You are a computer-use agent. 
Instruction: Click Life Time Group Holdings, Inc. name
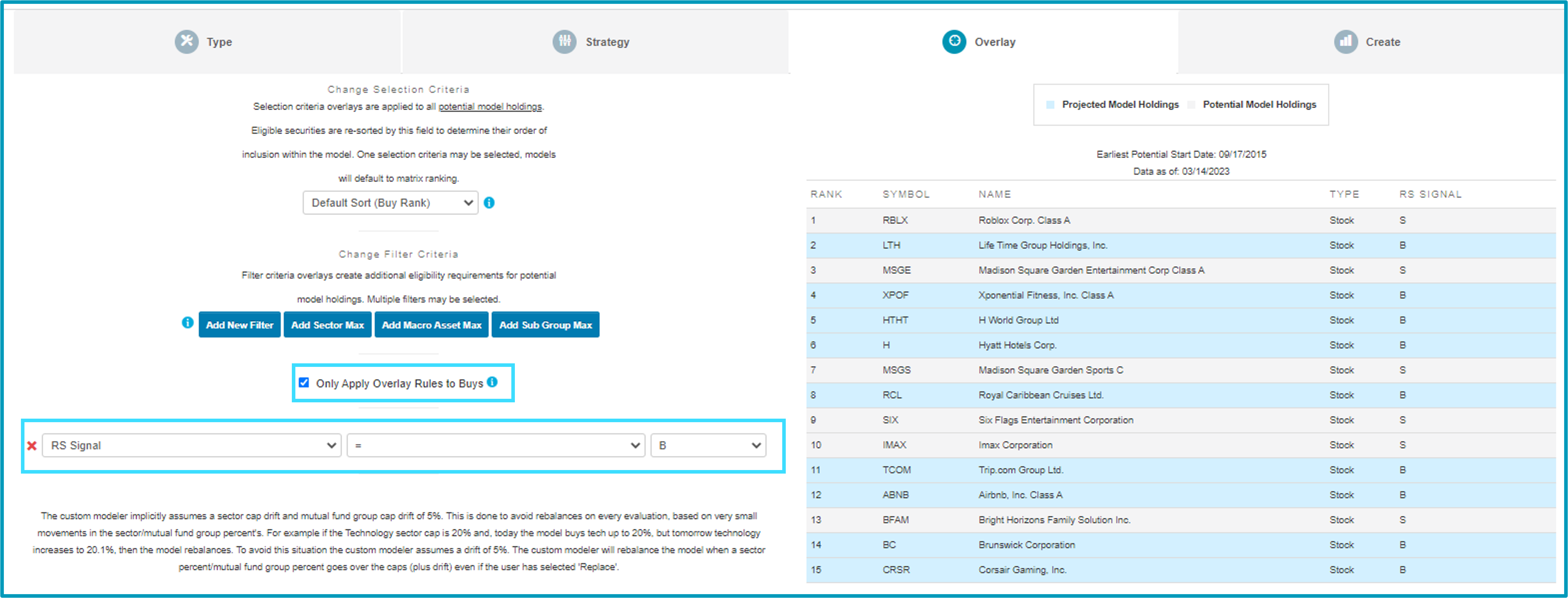tap(1043, 245)
